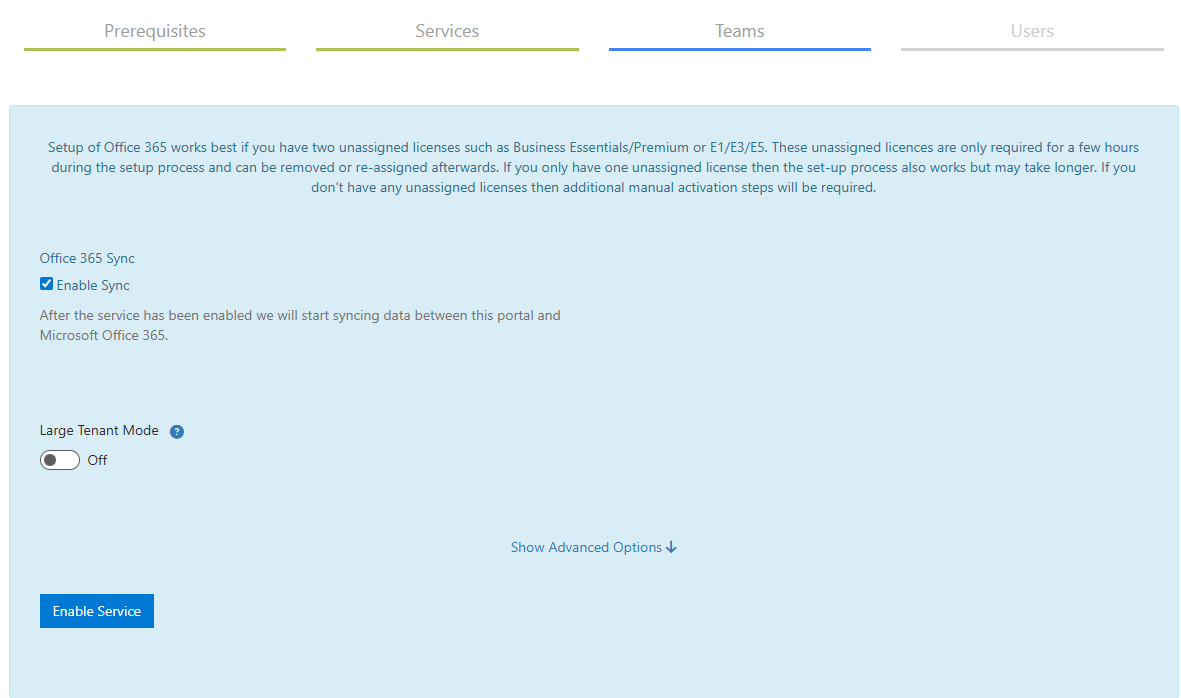Expand Show Advanced Options
The image size is (1181, 698).
(x=586, y=547)
